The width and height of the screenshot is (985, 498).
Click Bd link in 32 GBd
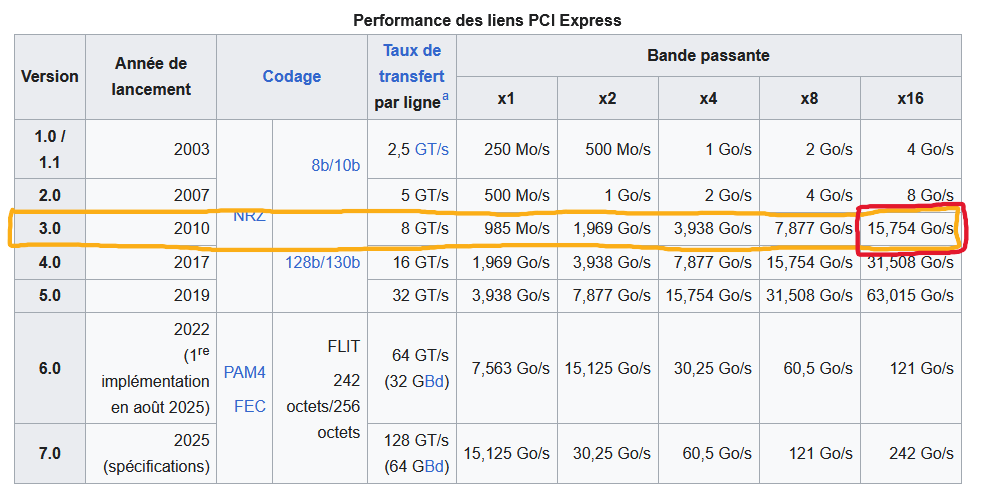(433, 381)
